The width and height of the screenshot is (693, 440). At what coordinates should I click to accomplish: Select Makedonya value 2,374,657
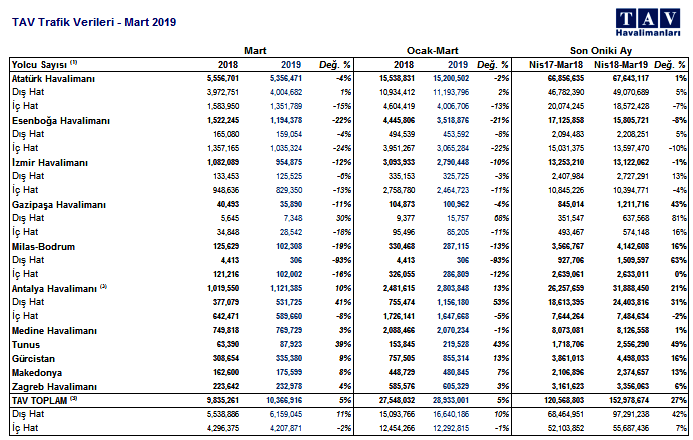point(633,372)
